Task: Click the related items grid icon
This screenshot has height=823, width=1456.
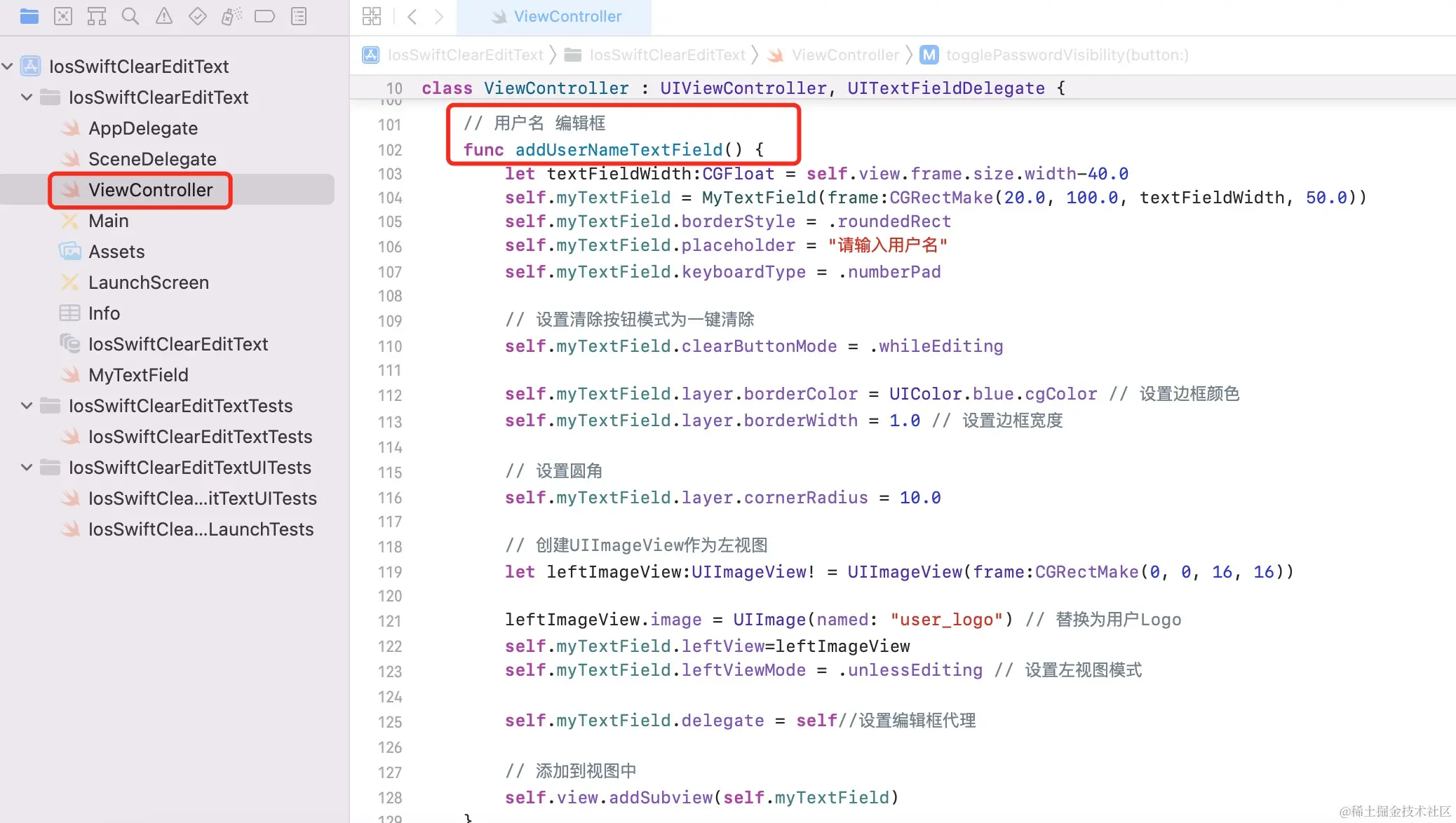Action: pos(372,16)
